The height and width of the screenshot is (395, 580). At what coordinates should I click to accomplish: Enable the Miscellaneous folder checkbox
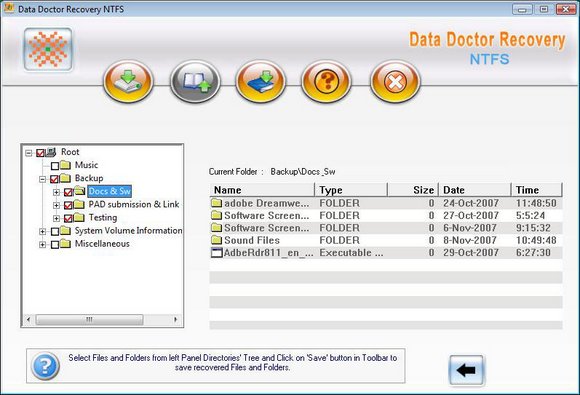pos(55,244)
